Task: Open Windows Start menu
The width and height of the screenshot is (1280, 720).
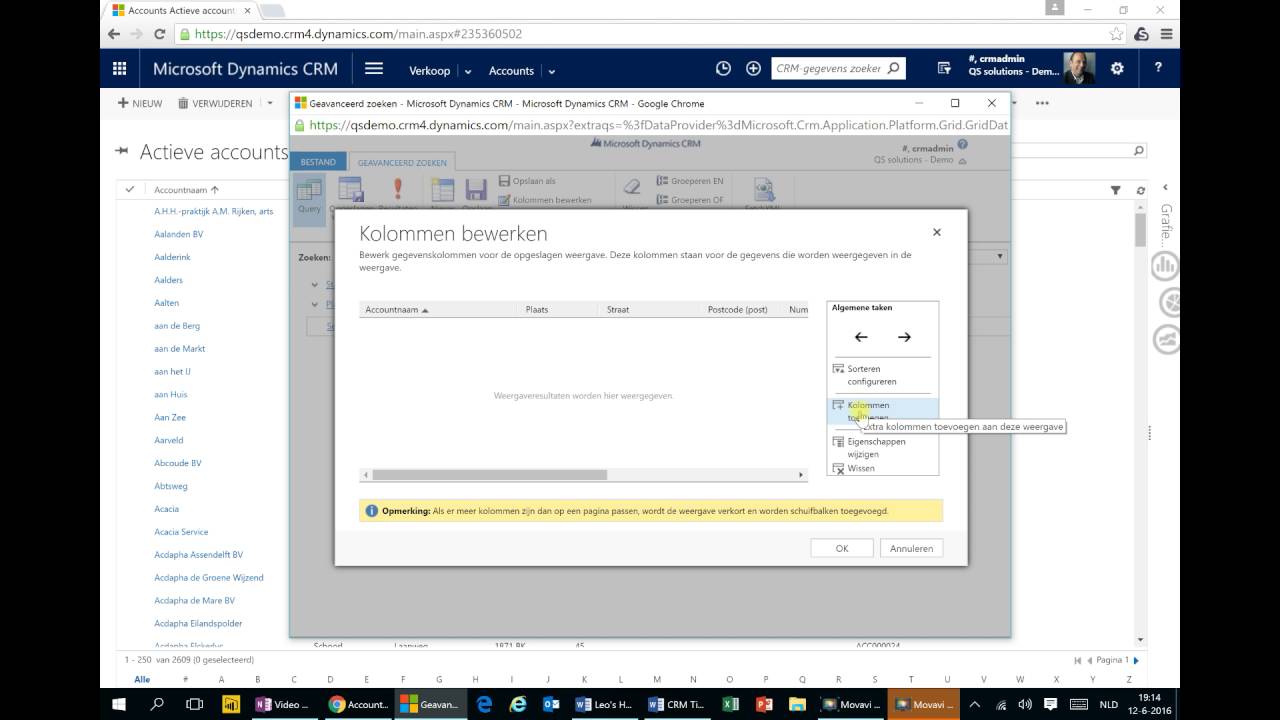Action: (119, 704)
